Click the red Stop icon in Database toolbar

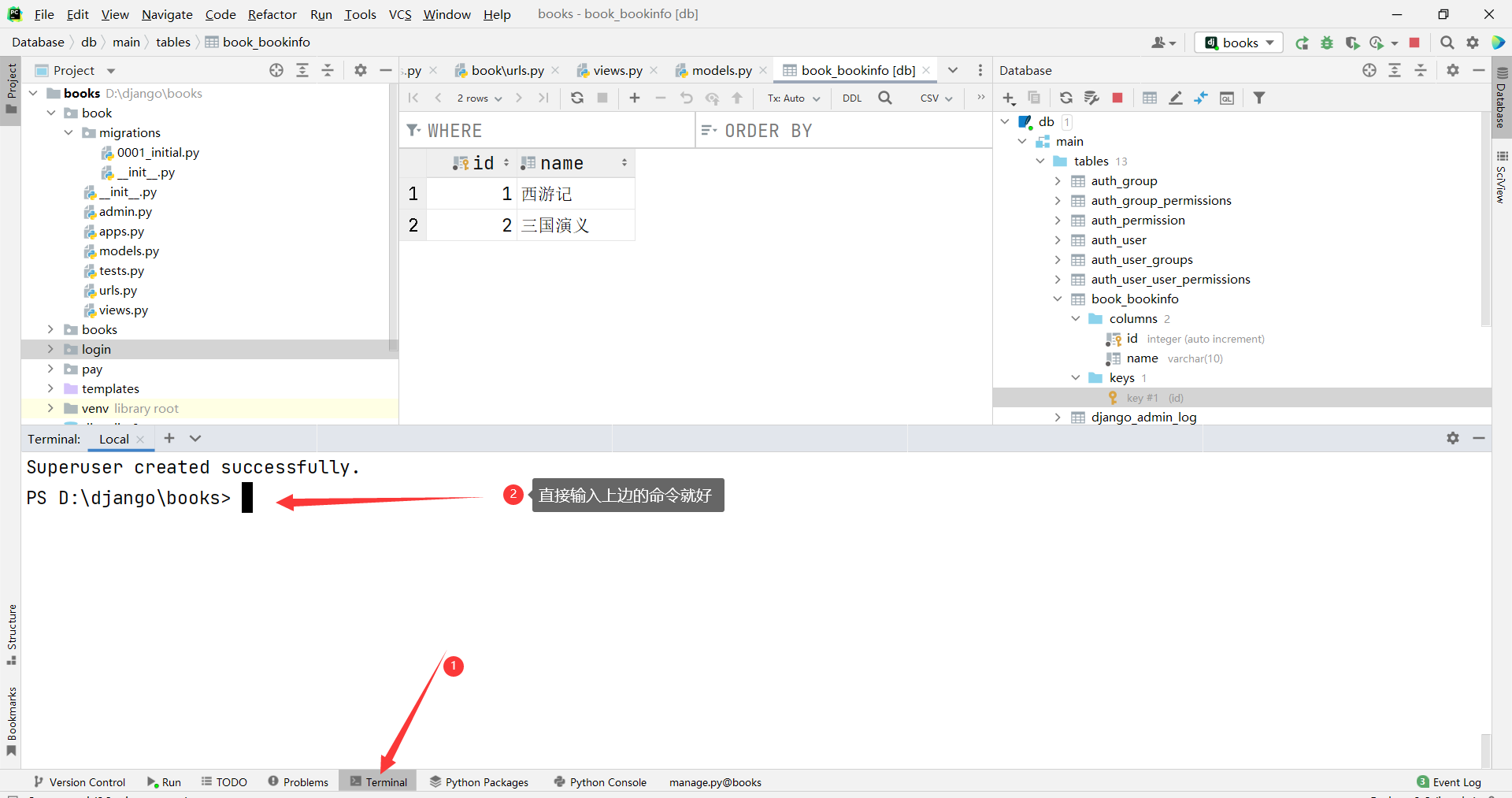[x=1117, y=98]
